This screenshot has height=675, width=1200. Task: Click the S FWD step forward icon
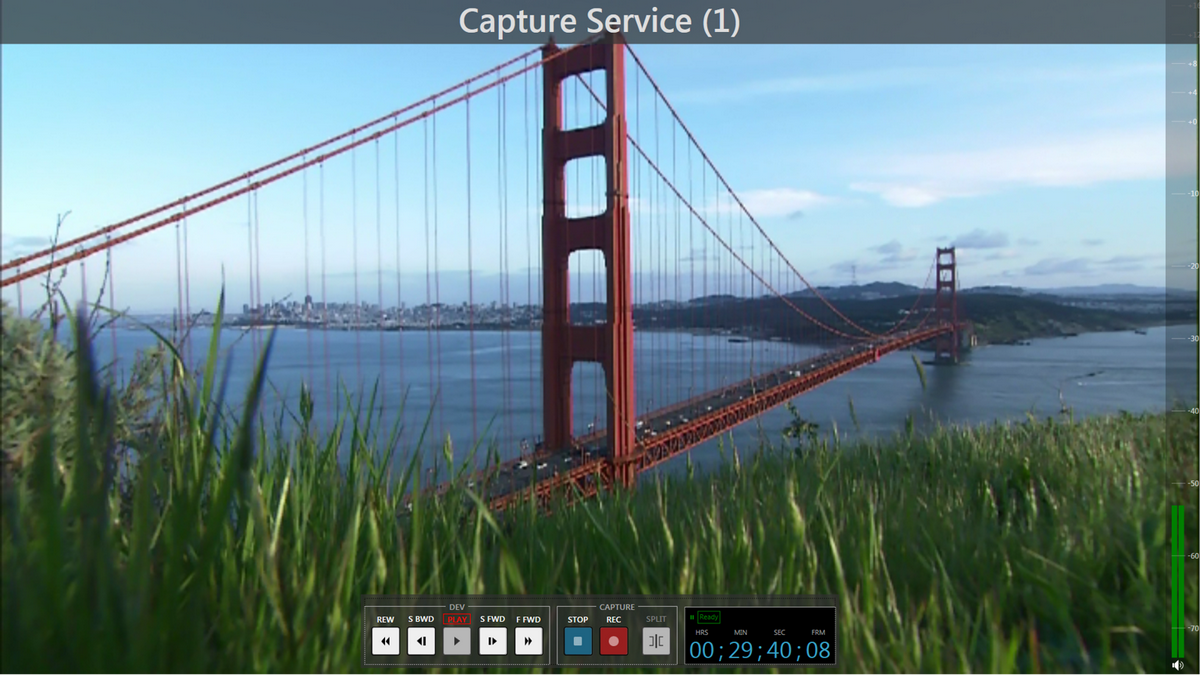pyautogui.click(x=493, y=641)
